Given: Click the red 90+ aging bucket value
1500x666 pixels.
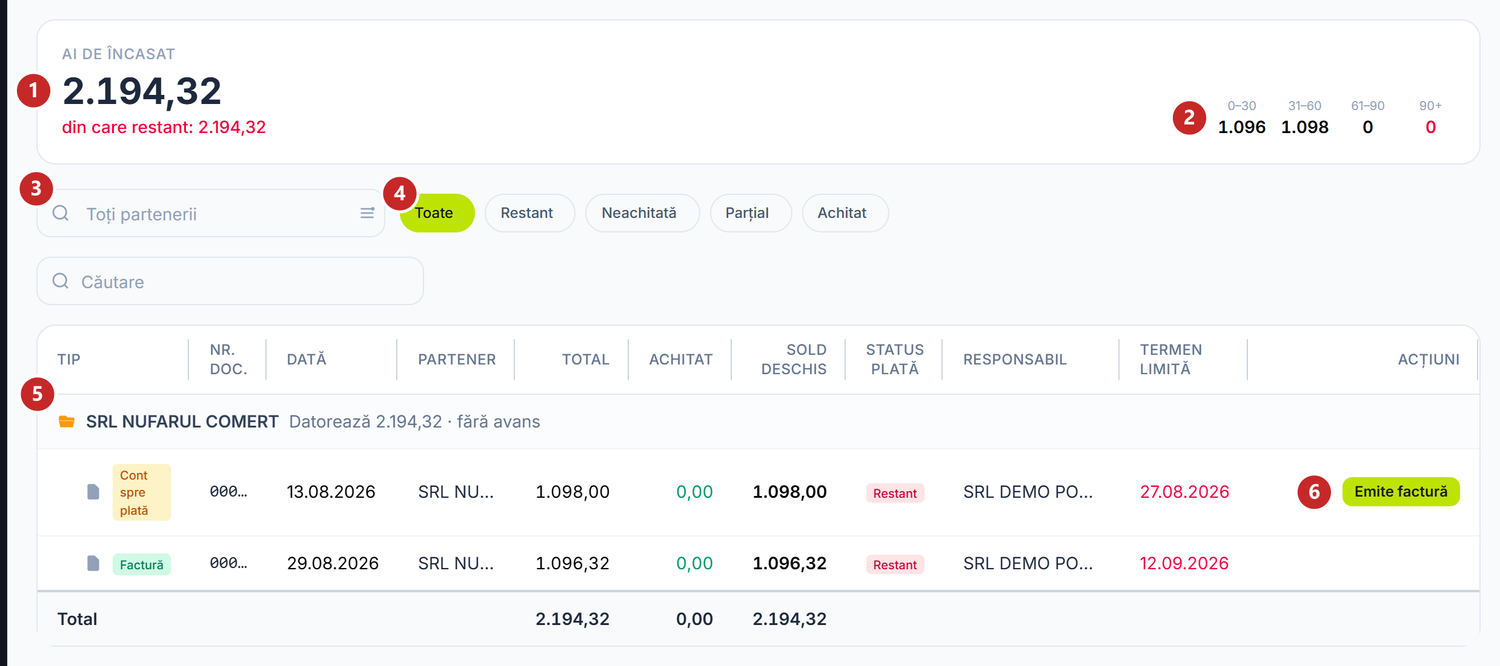Looking at the screenshot, I should (x=1431, y=127).
